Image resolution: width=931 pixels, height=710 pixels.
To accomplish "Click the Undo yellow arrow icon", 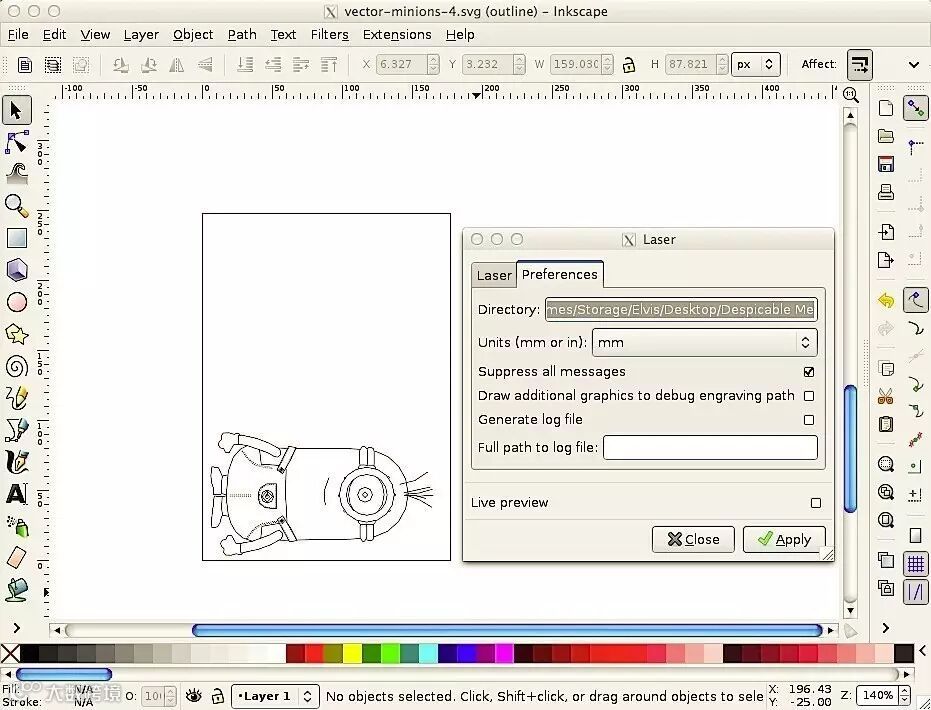I will click(885, 300).
